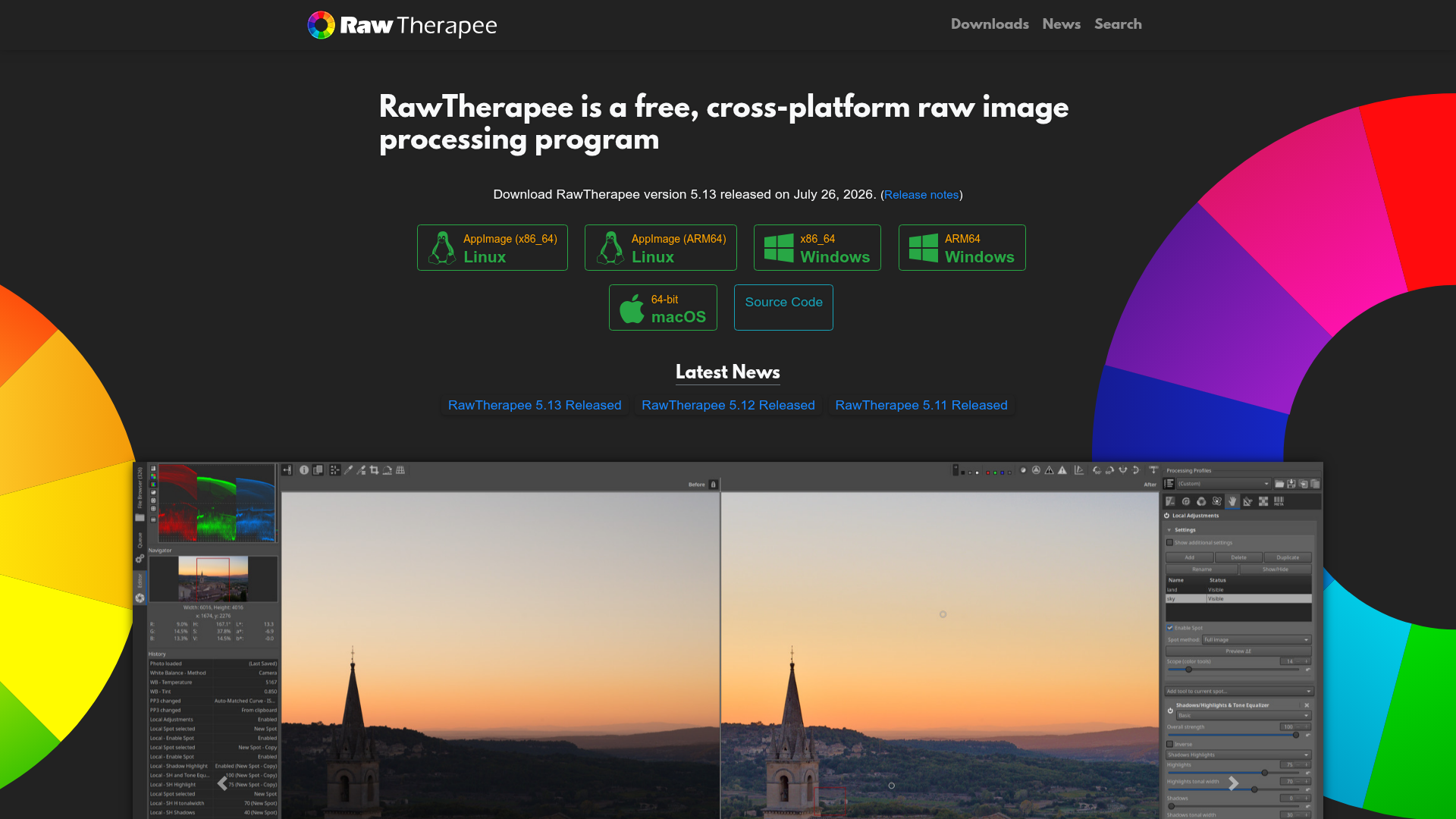Click the rotate left 90° icon

[1097, 470]
